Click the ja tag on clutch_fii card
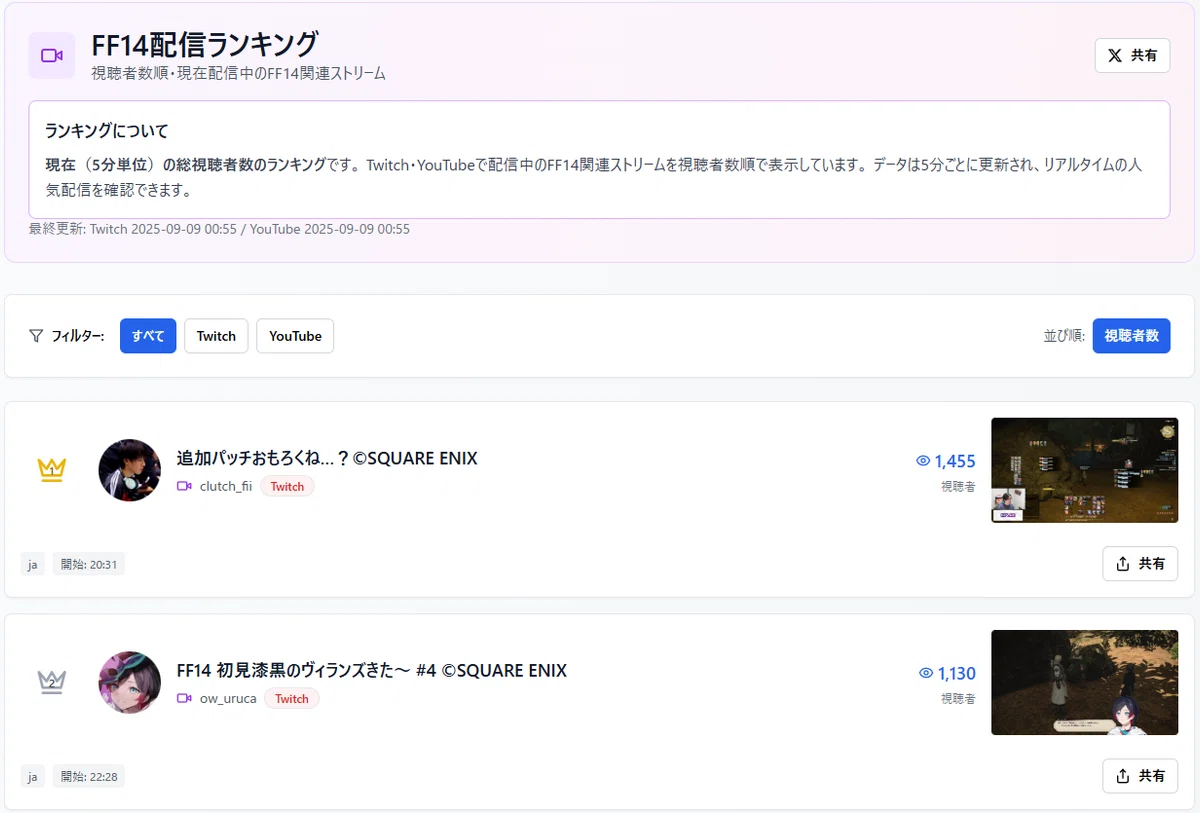The image size is (1200, 813). coord(33,564)
